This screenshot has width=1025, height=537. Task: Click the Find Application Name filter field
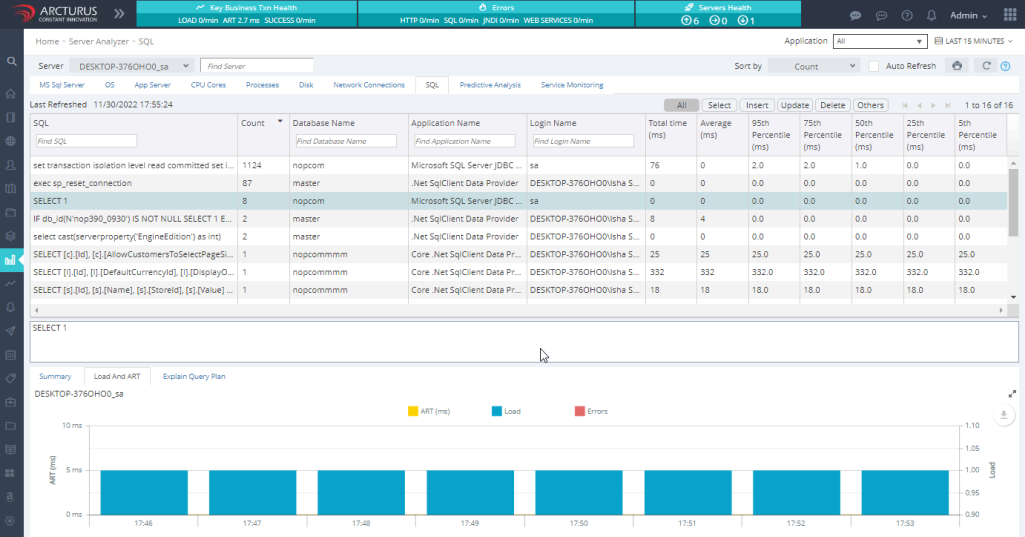pos(465,141)
